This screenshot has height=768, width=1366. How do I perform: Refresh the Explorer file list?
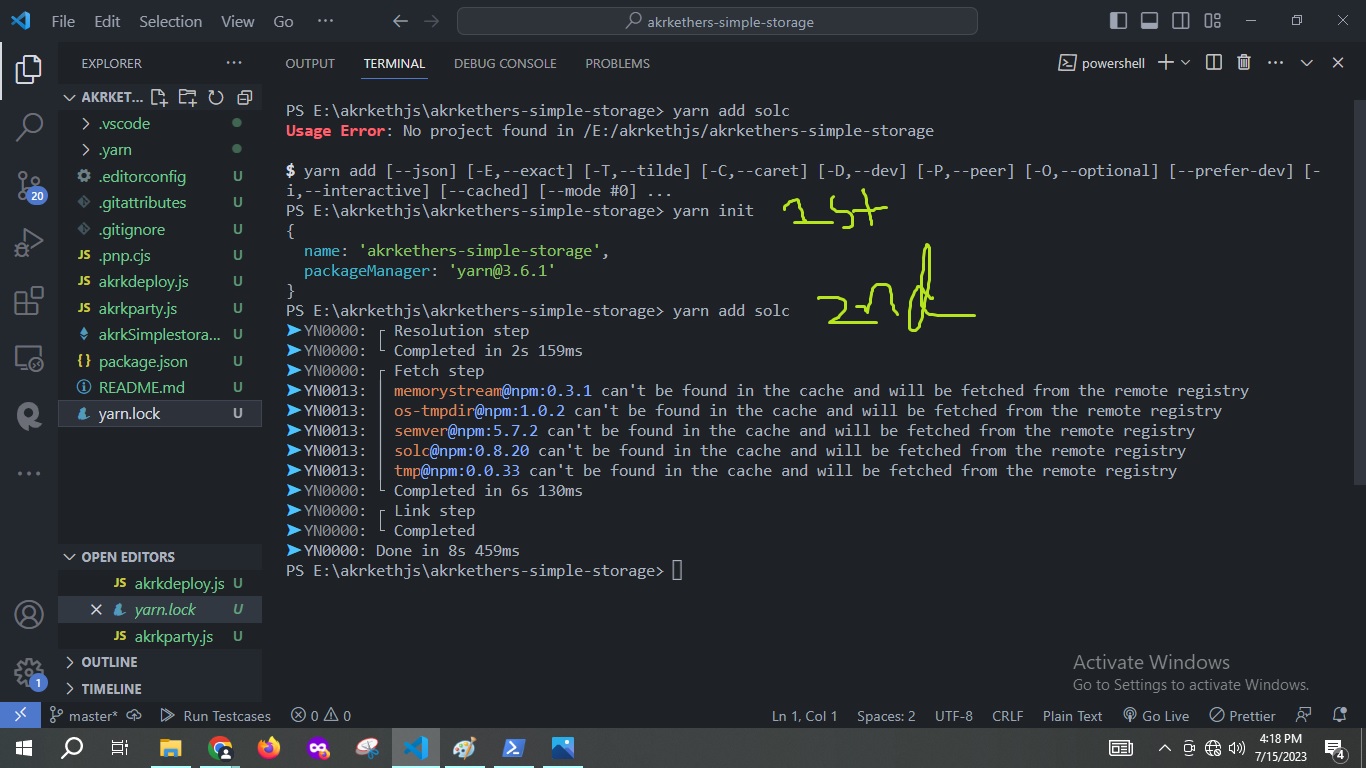[x=215, y=96]
